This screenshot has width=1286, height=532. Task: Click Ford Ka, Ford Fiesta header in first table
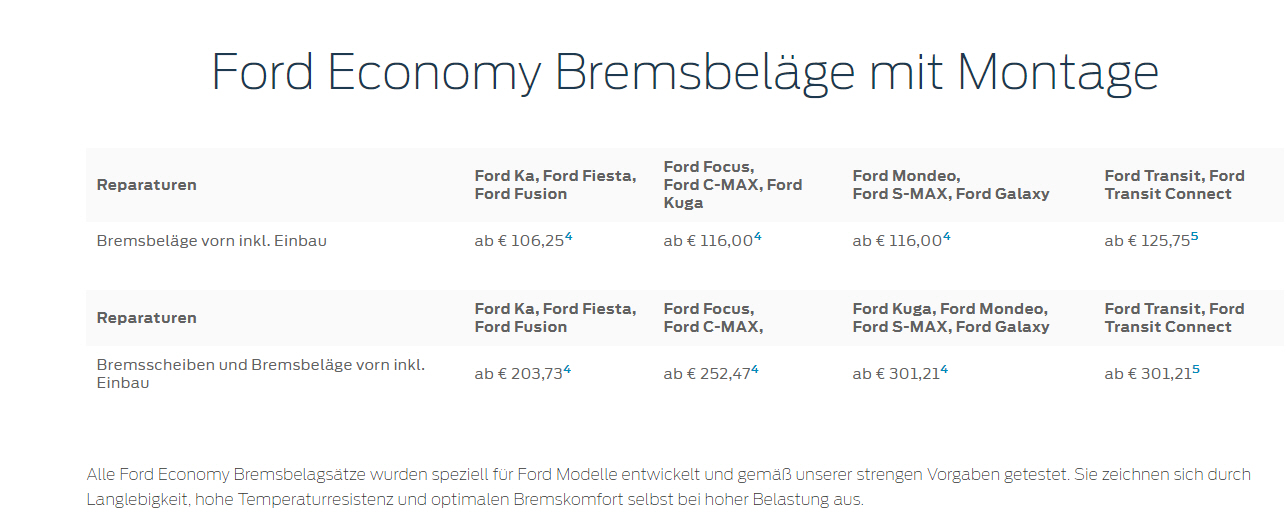coord(555,185)
